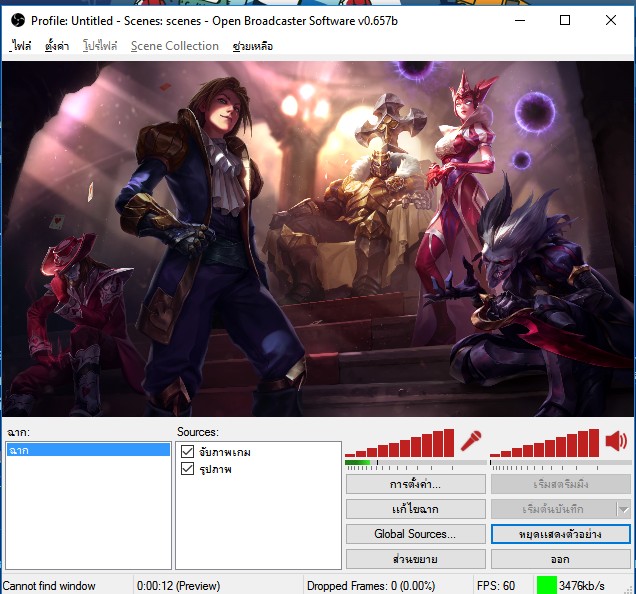Click the หยุดแสดงตัวอย่าง button
The image size is (636, 594).
pos(560,534)
